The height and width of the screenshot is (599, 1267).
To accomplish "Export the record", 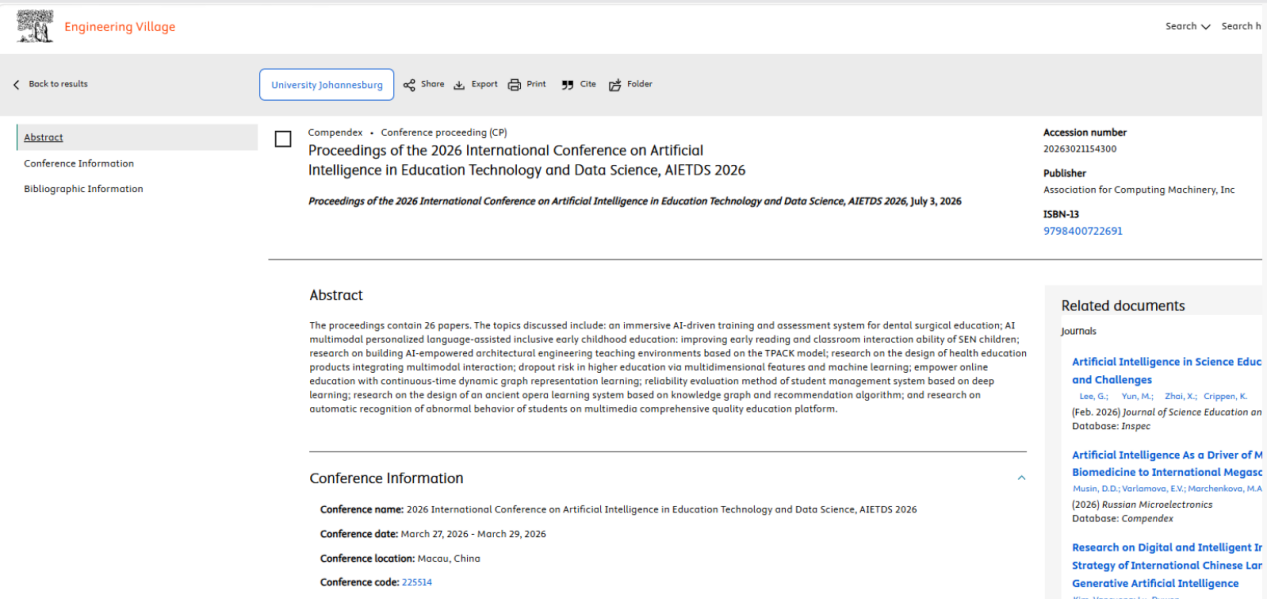I will (475, 84).
